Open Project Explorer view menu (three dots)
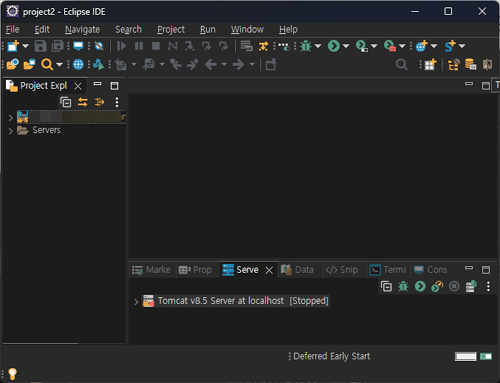Image resolution: width=500 pixels, height=383 pixels. click(117, 102)
